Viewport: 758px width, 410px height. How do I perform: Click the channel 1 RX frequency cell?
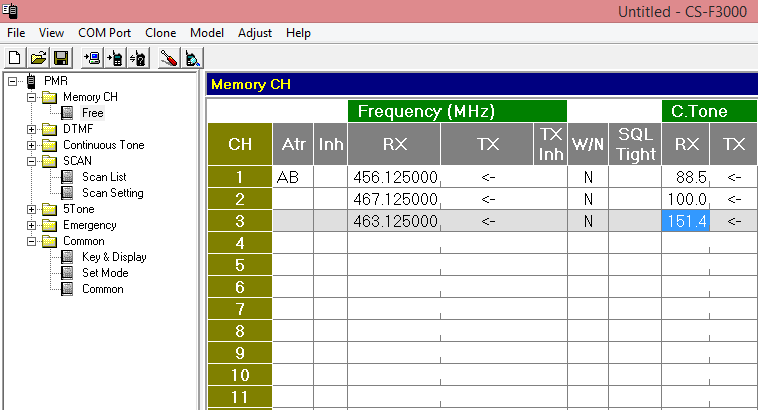[x=394, y=177]
